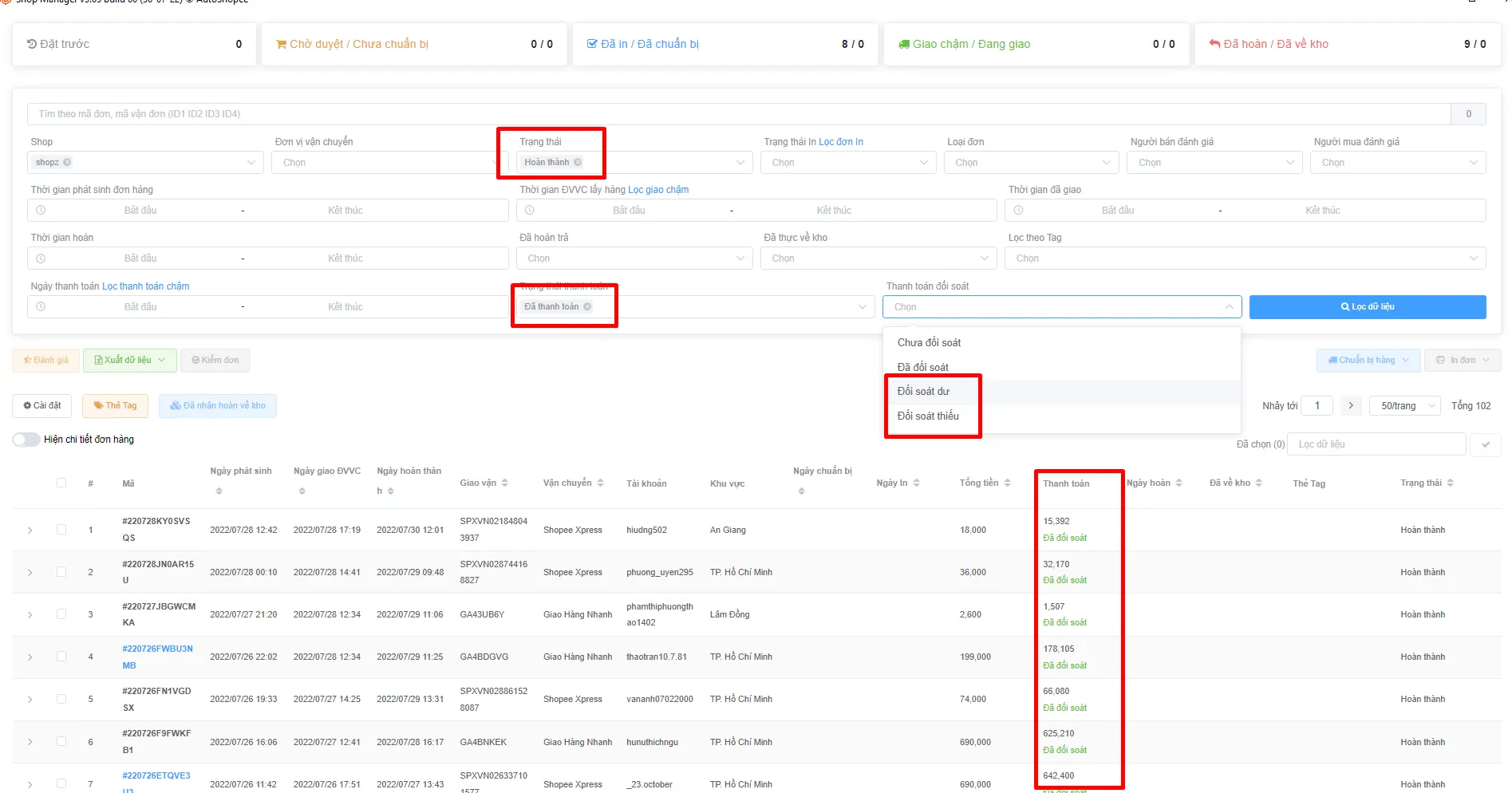This screenshot has height=793, width=1512.
Task: Remove the Hoàn thành status tag
Action: tap(578, 162)
